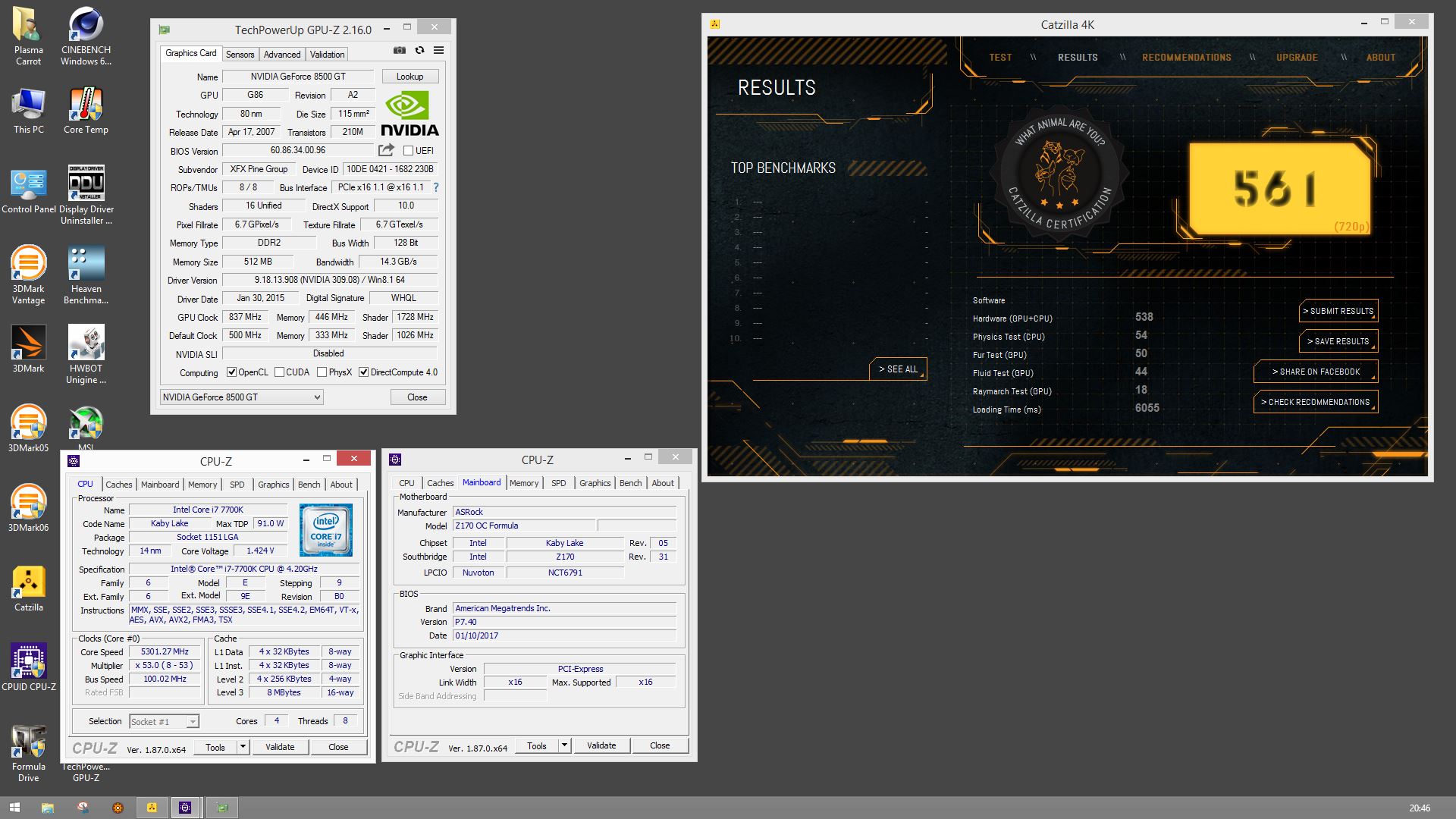The width and height of the screenshot is (1456, 819).
Task: Open the 3DMark desktop shortcut
Action: (28, 349)
